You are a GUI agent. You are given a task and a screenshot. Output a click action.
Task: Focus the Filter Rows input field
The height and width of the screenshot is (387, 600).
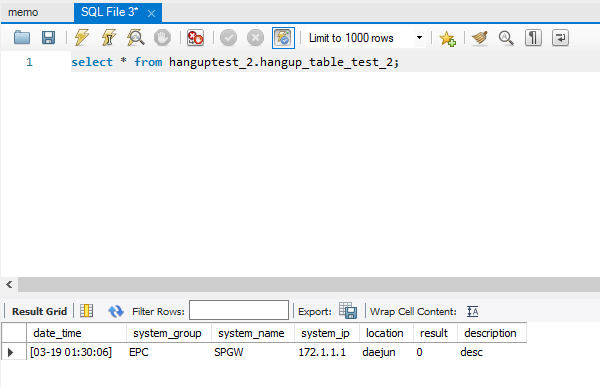pos(239,310)
